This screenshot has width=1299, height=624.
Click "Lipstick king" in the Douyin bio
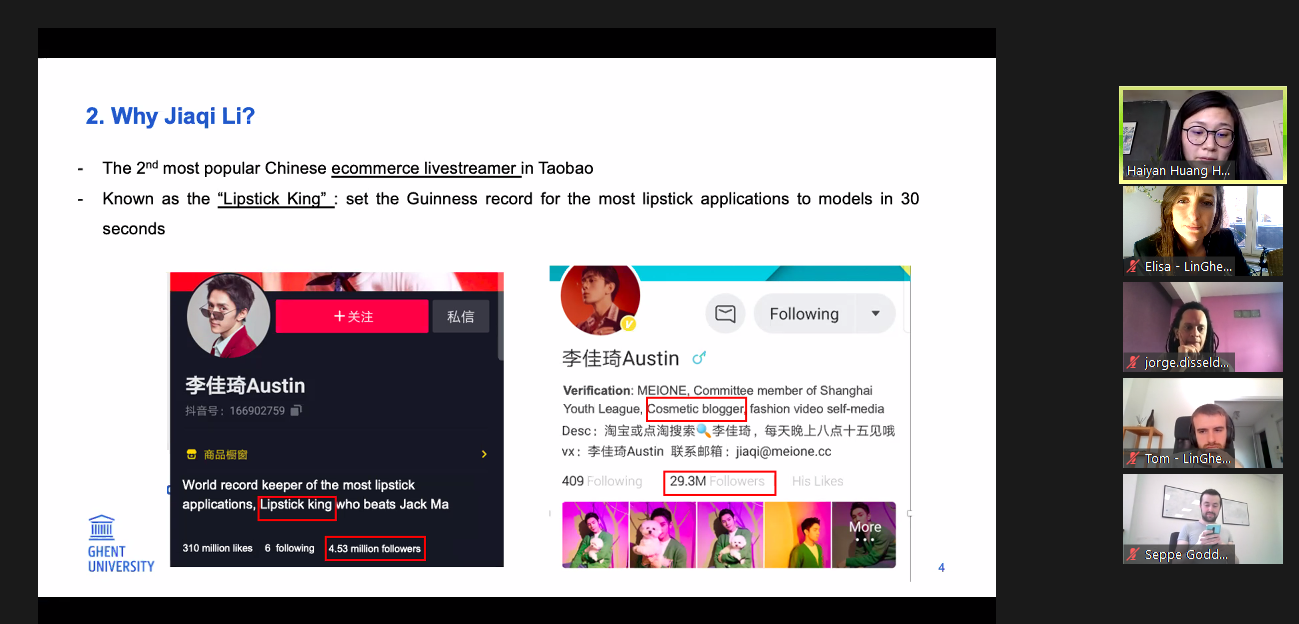point(296,504)
